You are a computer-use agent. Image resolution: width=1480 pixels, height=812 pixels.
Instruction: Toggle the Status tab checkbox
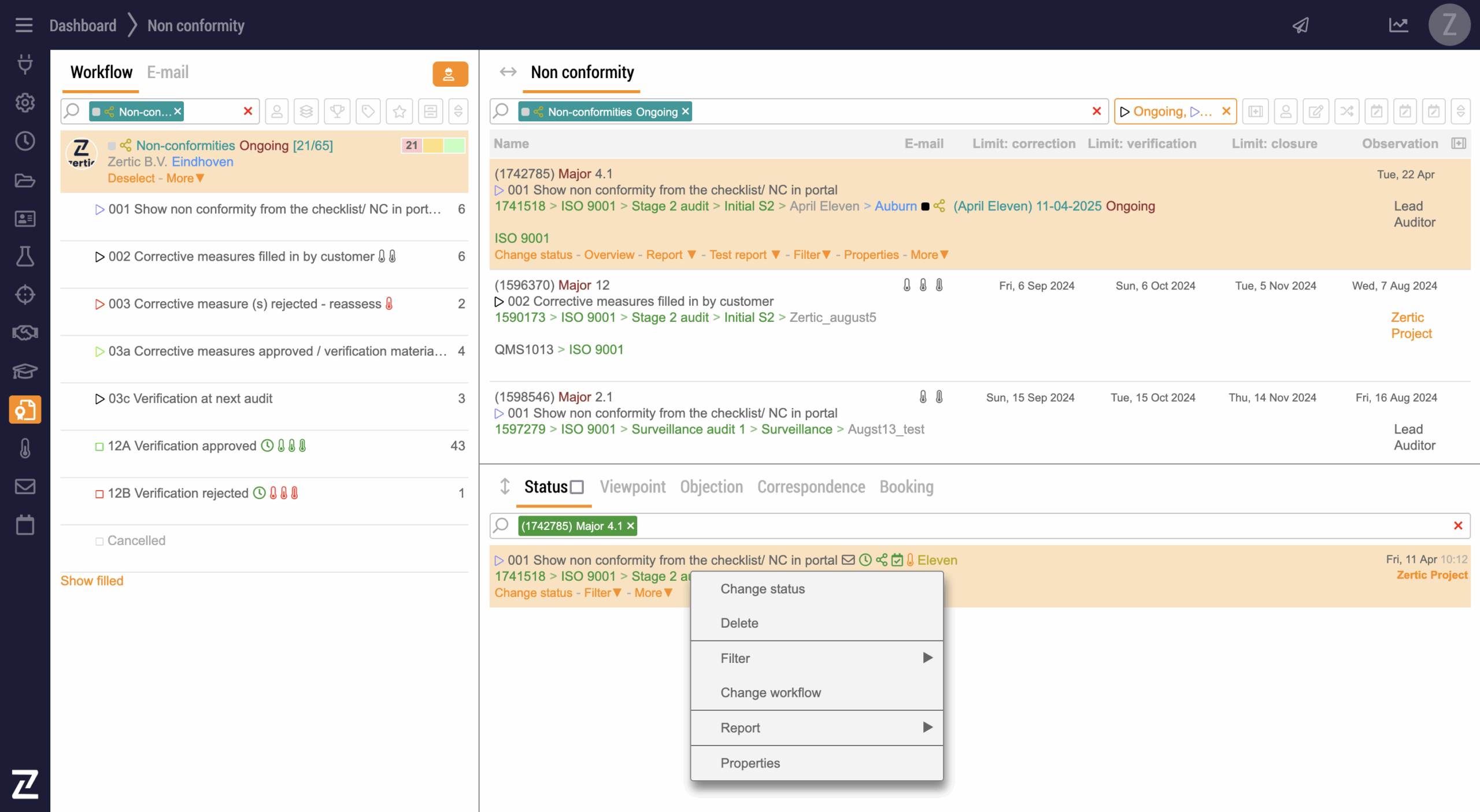coord(577,487)
